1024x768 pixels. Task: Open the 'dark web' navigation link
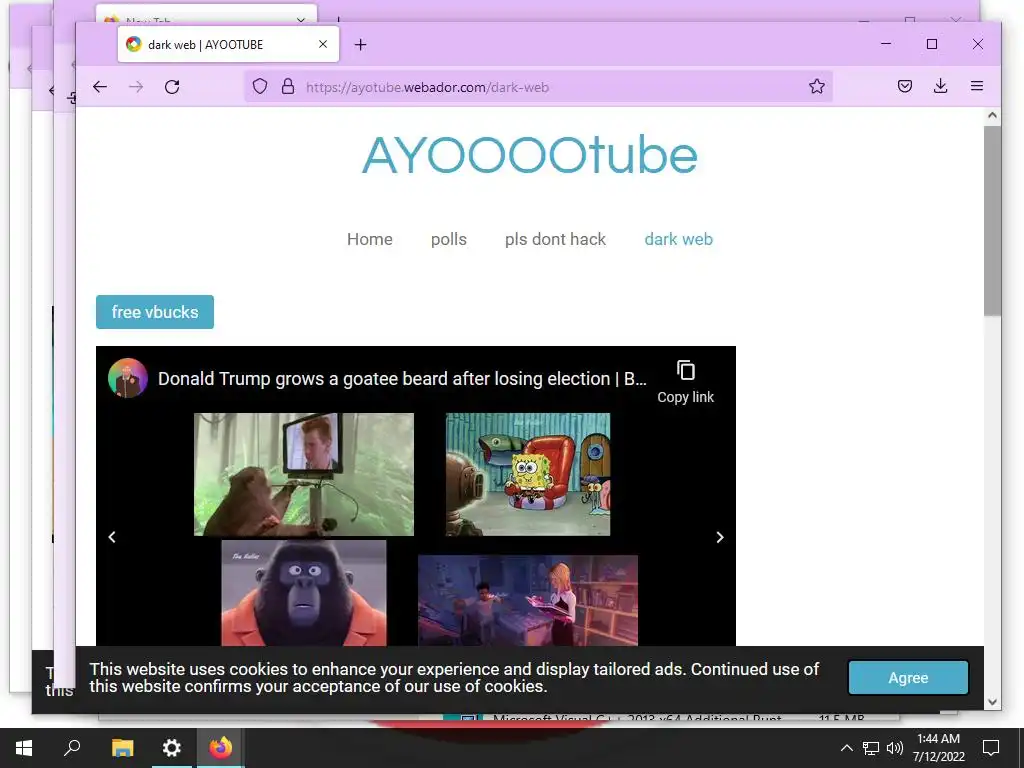pyautogui.click(x=679, y=239)
